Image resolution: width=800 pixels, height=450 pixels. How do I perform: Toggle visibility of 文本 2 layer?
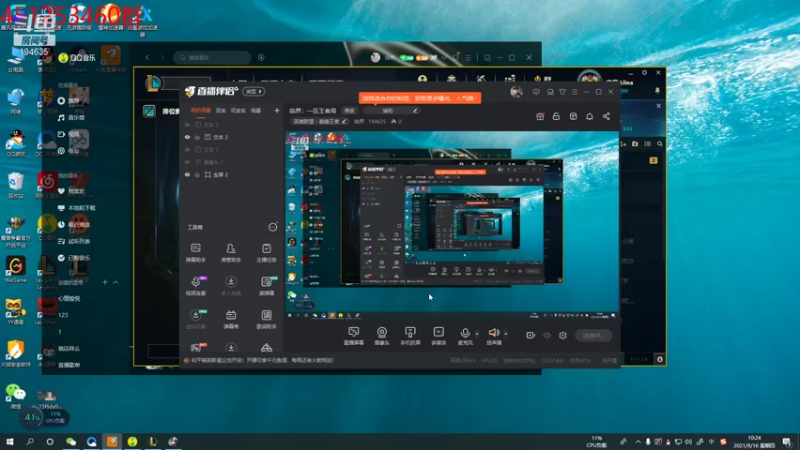click(187, 137)
